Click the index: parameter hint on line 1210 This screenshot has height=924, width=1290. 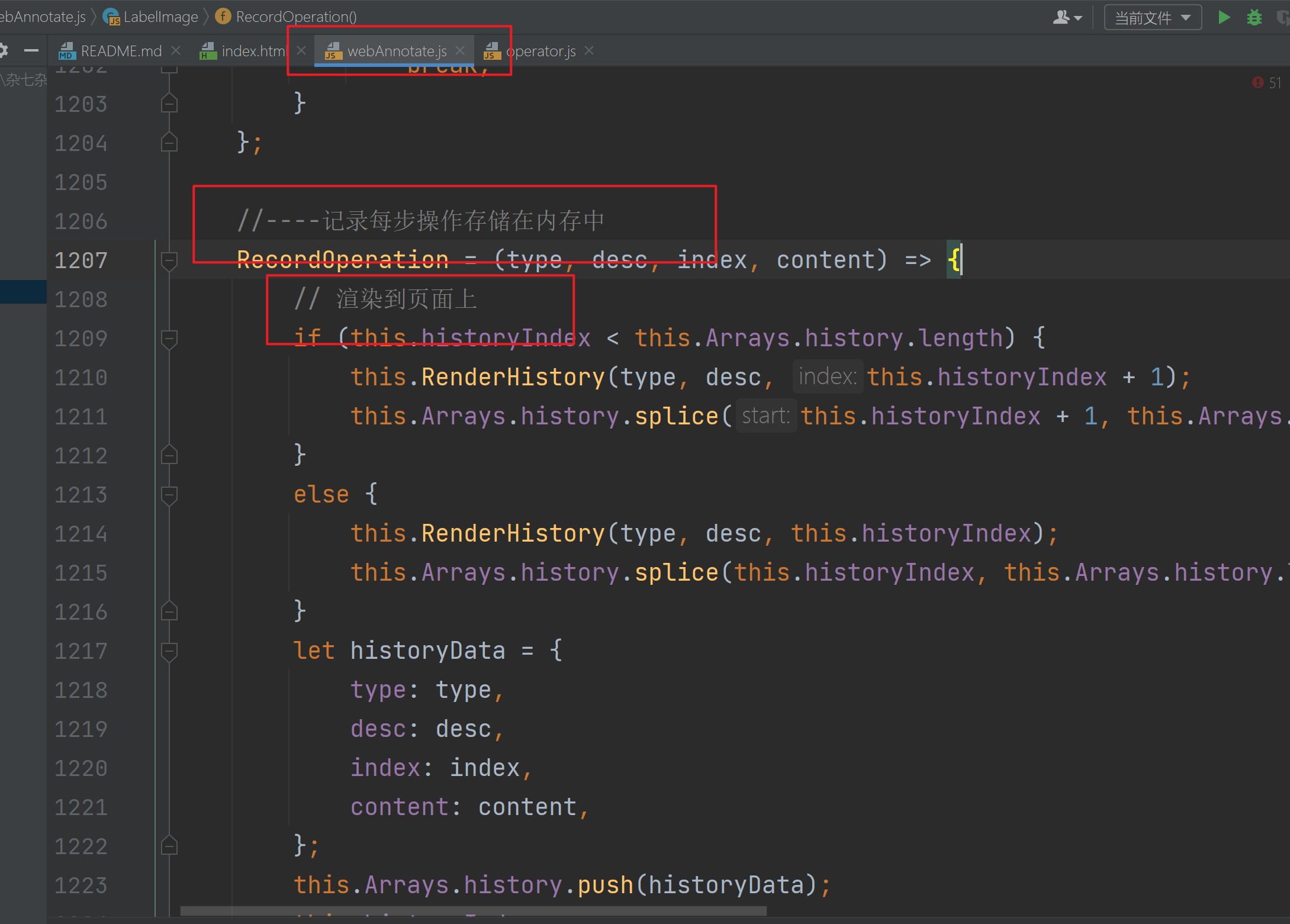828,376
